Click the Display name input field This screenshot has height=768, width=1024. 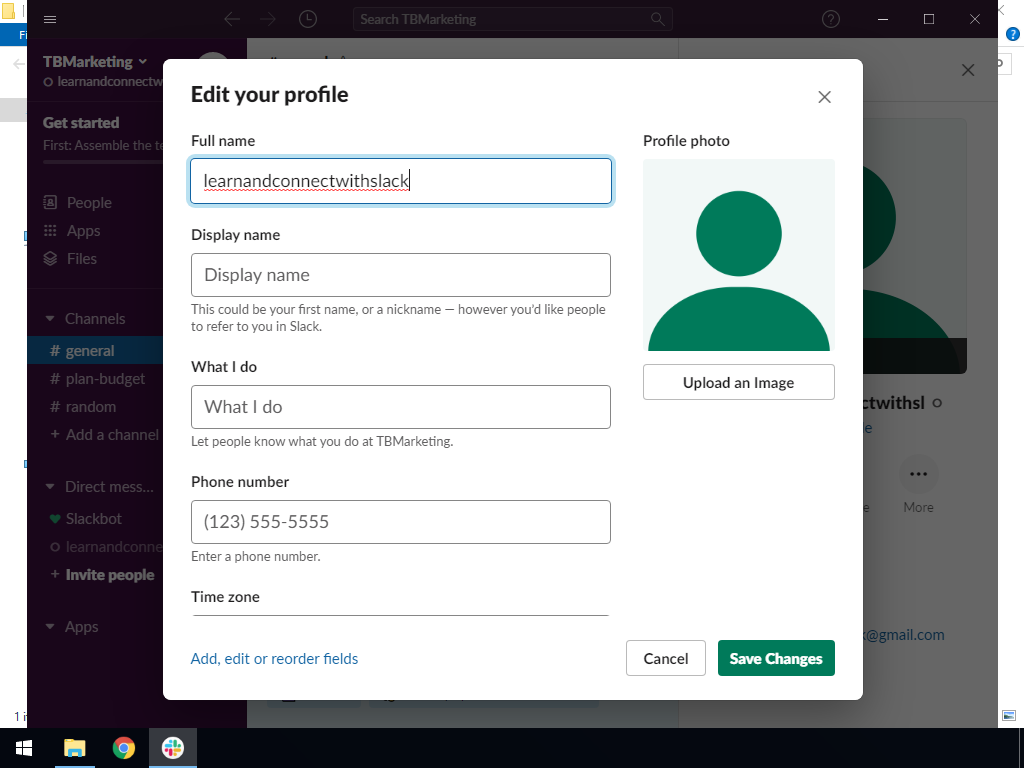pos(401,275)
